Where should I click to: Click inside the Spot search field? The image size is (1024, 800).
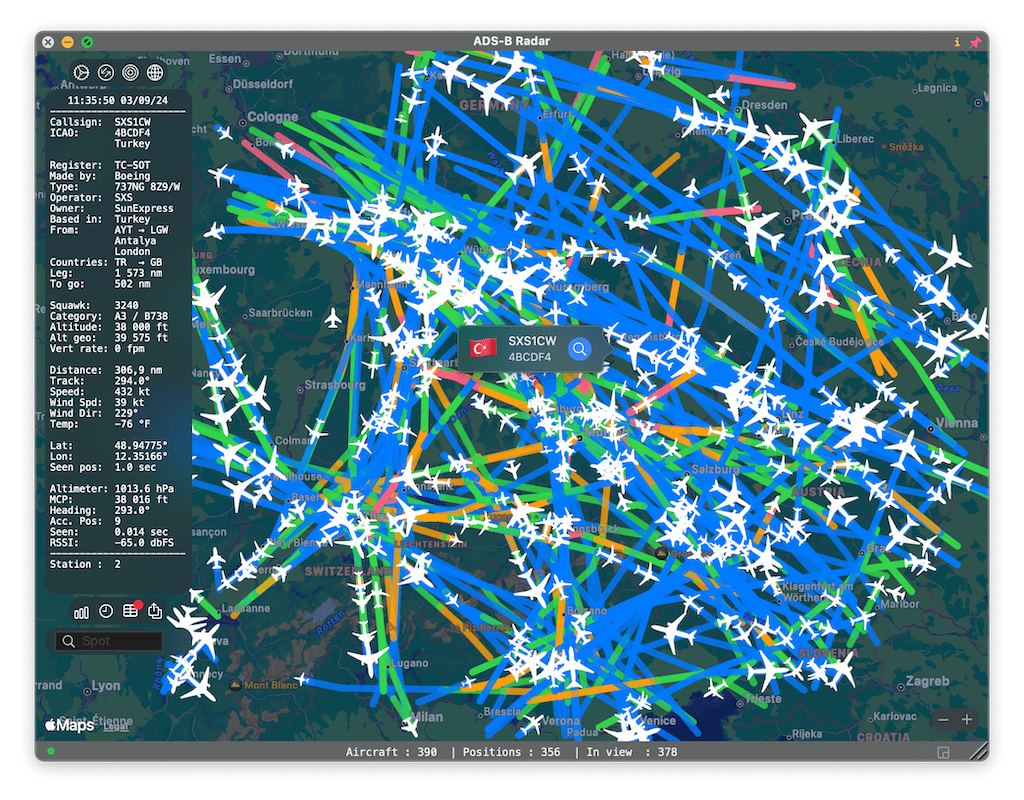click(110, 640)
